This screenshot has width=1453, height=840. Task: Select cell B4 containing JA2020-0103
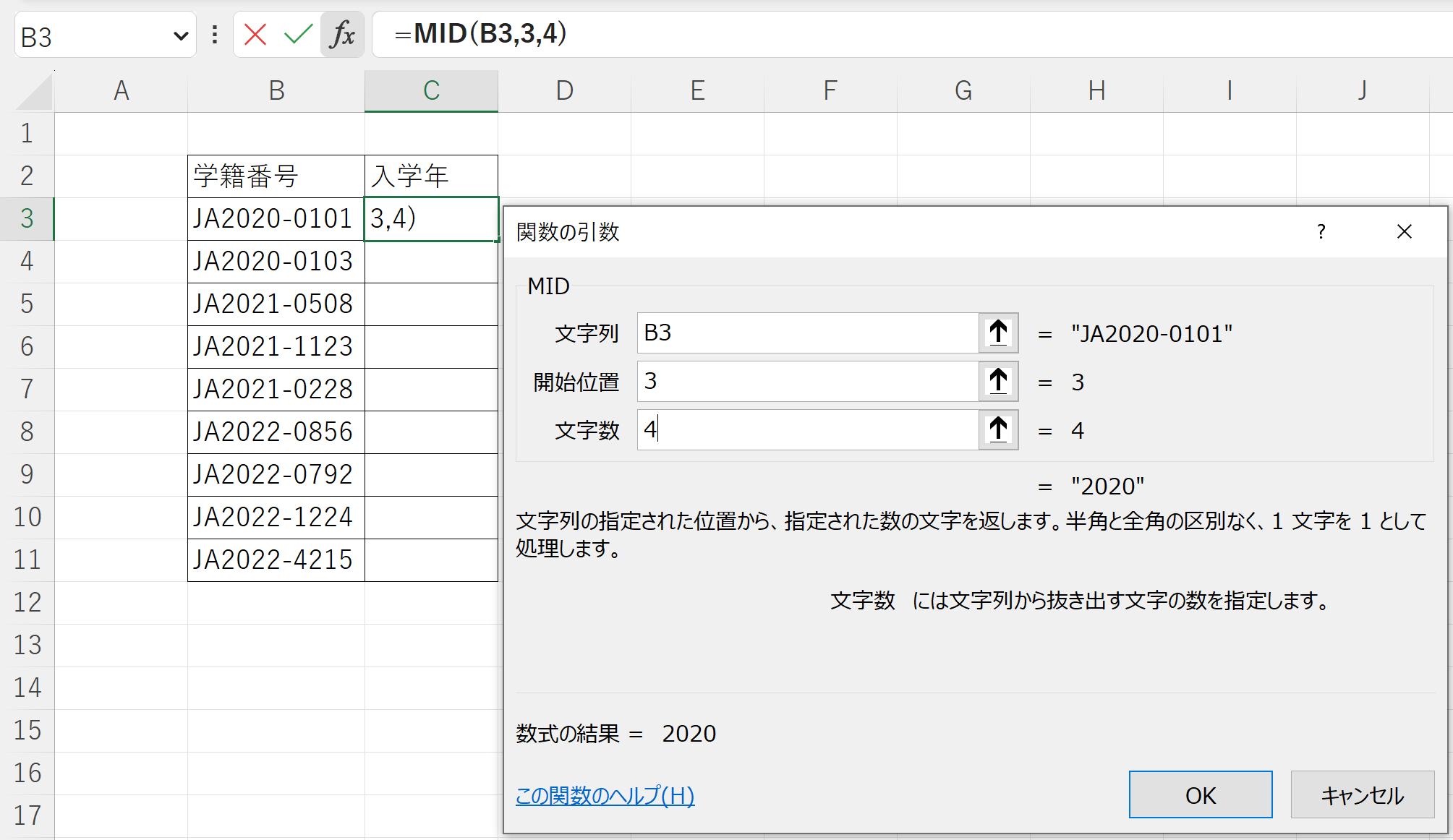[275, 261]
